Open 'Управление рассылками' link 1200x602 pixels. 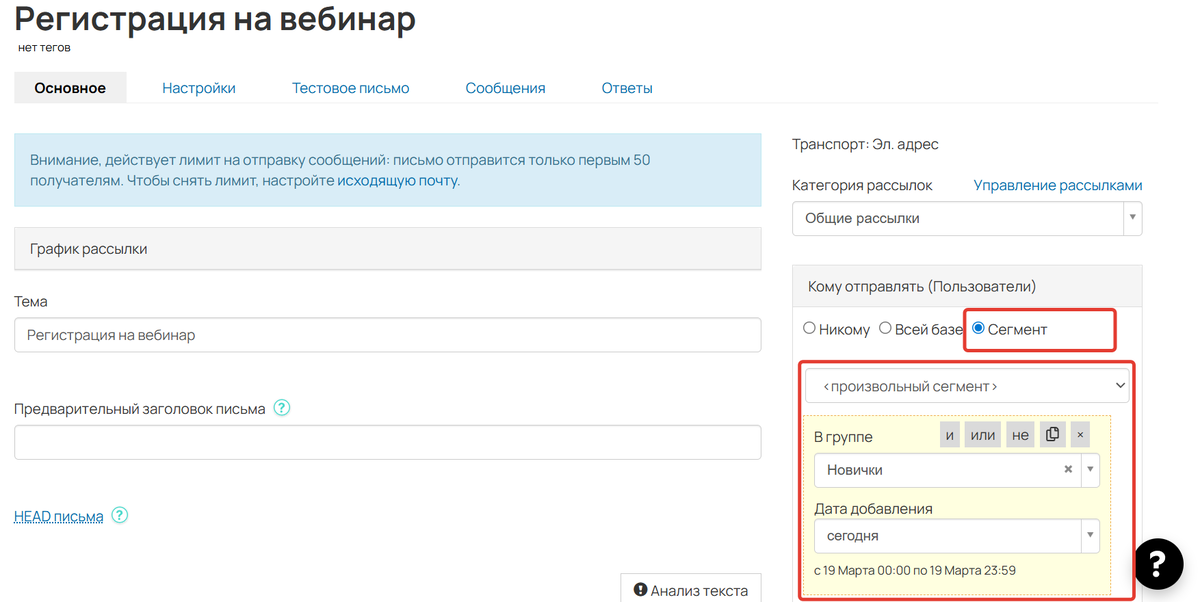click(1057, 185)
